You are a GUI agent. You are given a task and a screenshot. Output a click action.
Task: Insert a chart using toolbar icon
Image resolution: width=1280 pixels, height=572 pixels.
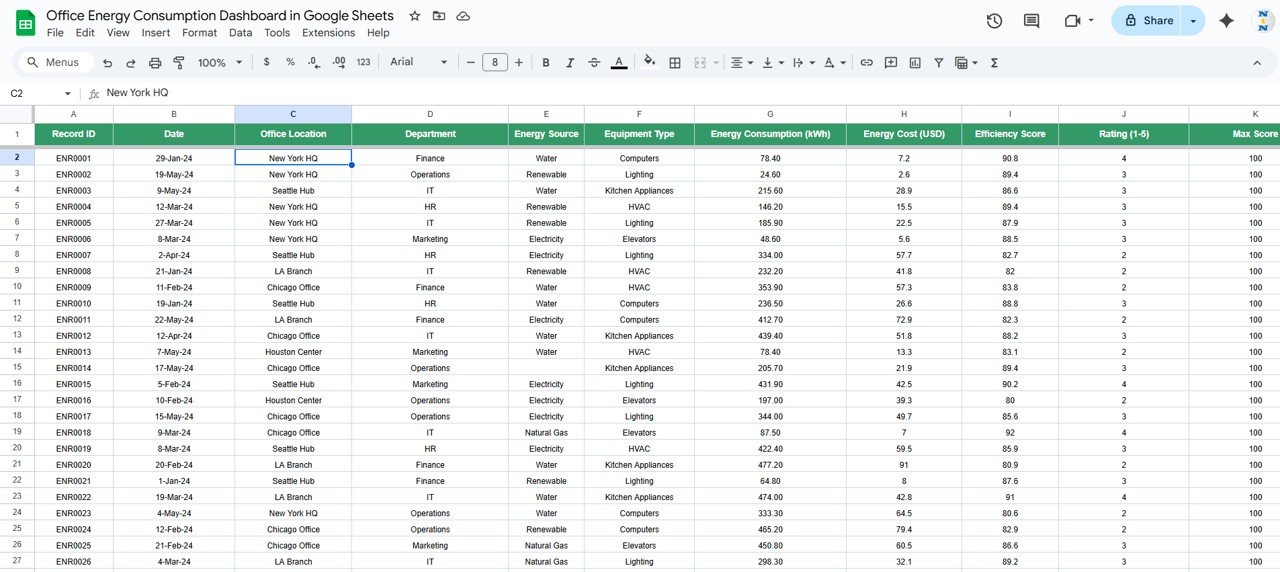pyautogui.click(x=915, y=62)
